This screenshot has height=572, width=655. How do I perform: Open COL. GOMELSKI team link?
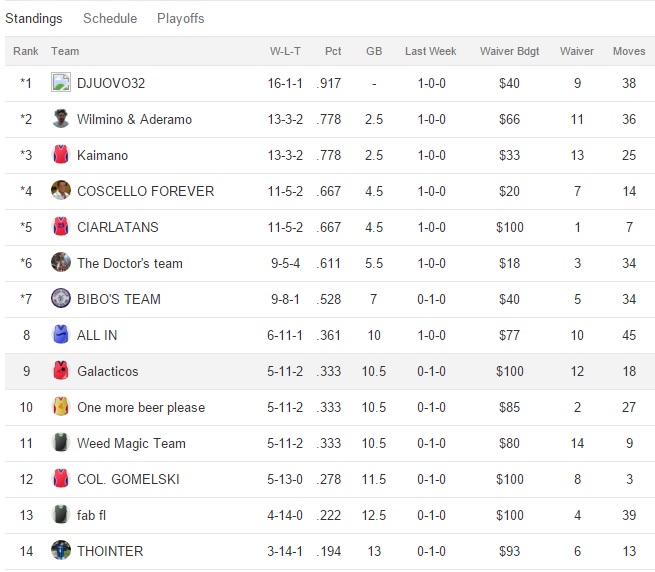[x=128, y=479]
